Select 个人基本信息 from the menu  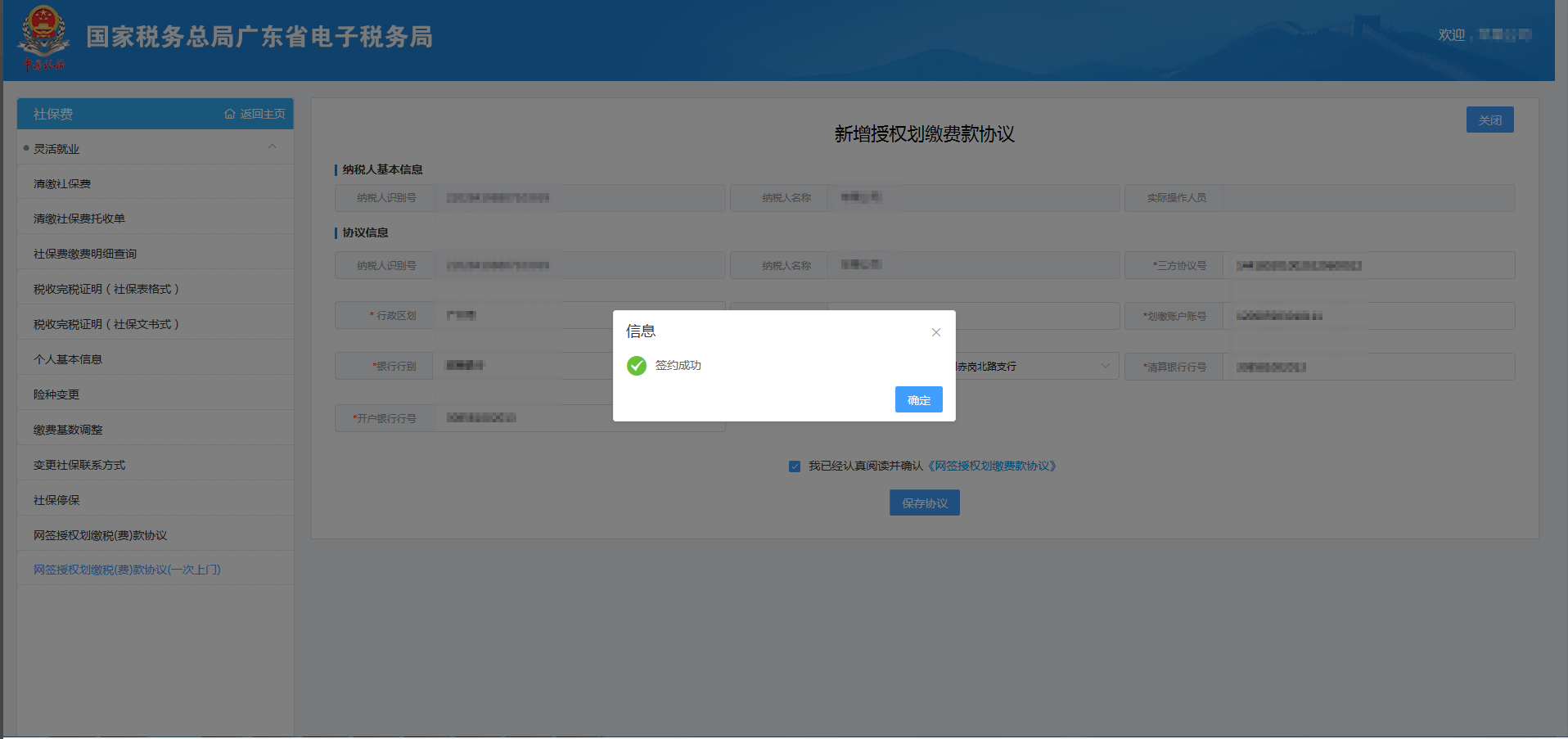point(65,358)
